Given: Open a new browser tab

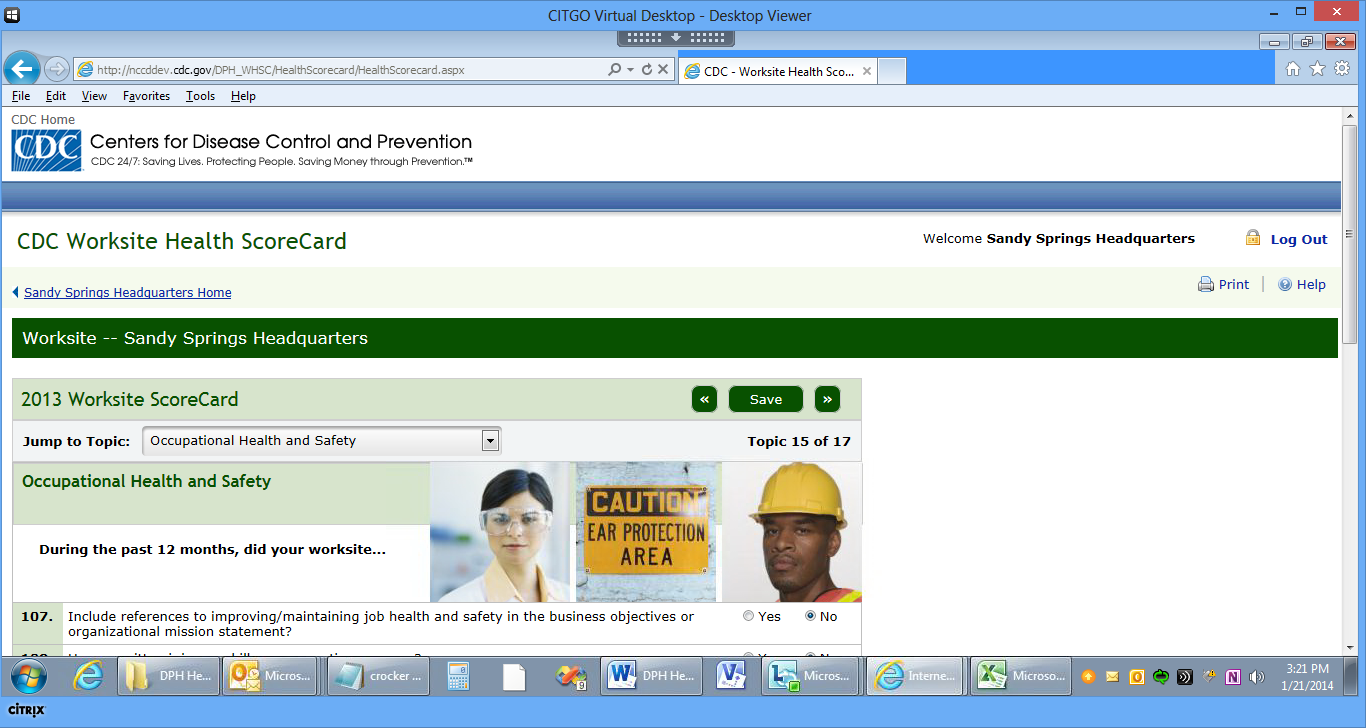Looking at the screenshot, I should coord(892,71).
